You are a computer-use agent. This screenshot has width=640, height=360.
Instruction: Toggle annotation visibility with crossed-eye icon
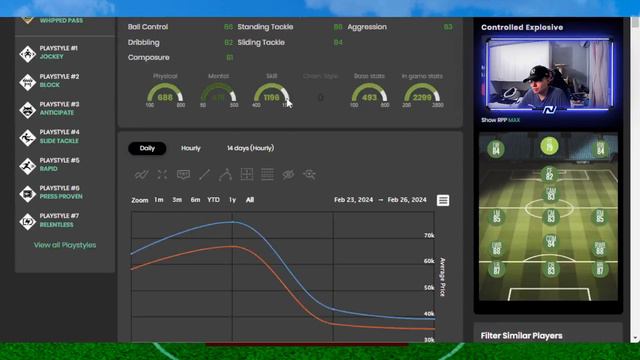[x=288, y=175]
